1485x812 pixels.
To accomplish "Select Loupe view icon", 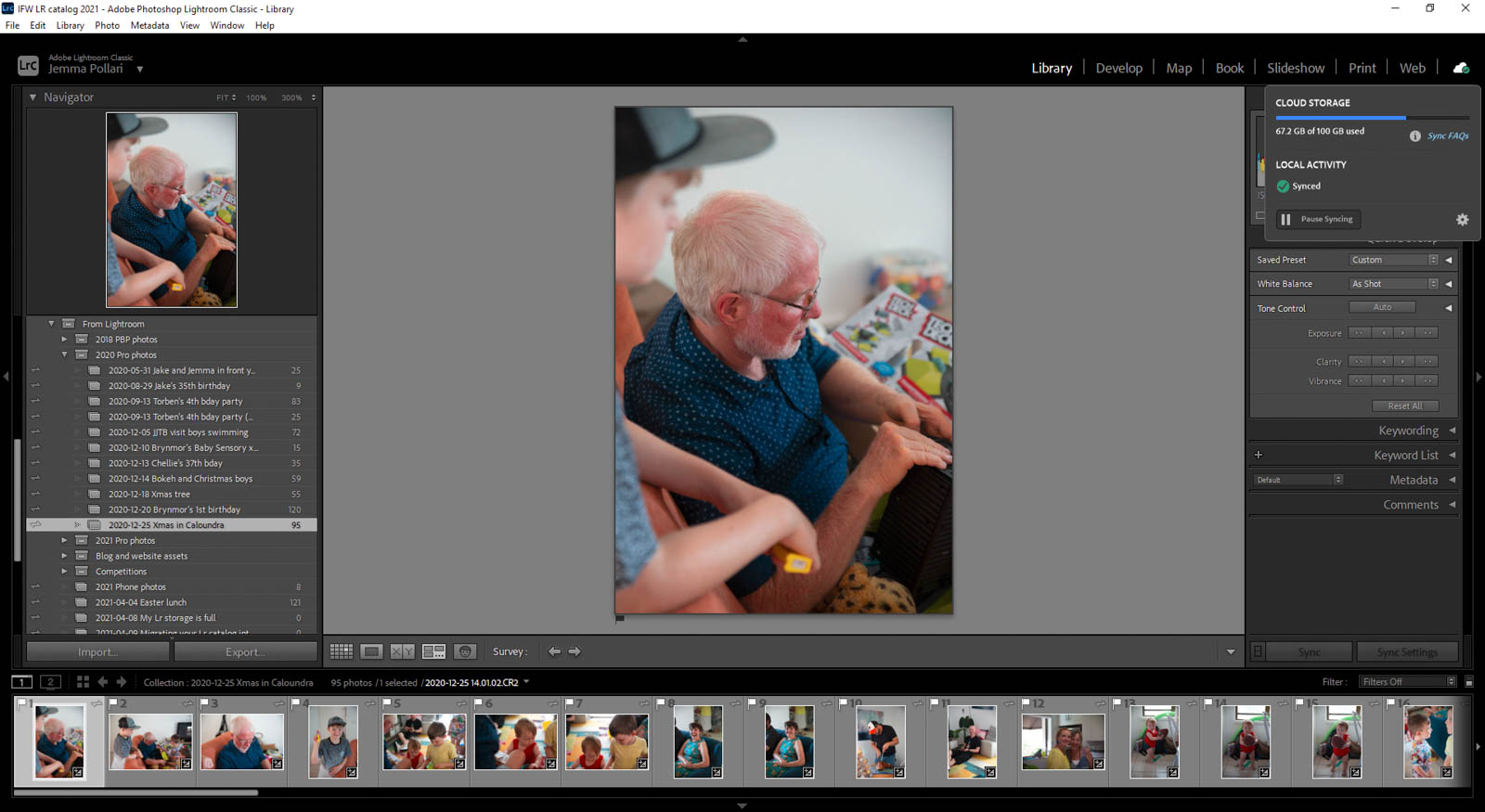I will point(371,651).
